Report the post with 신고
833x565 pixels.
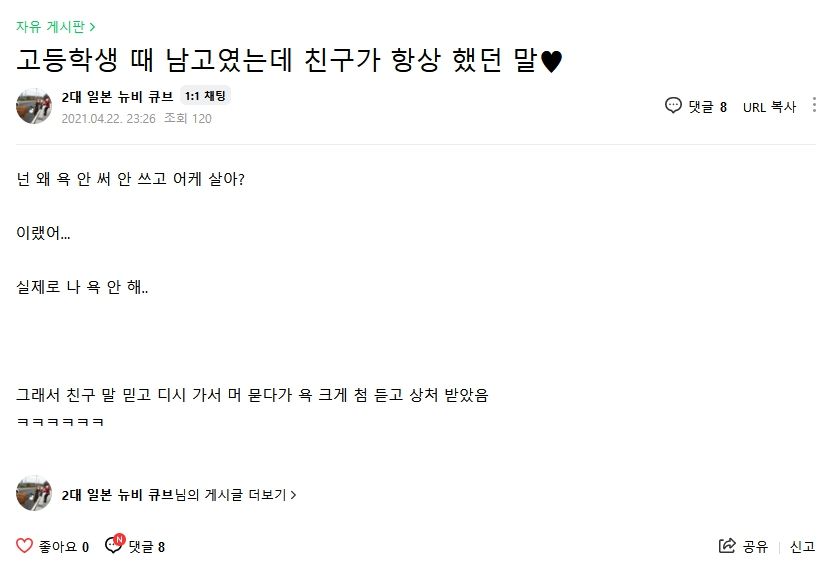(803, 547)
